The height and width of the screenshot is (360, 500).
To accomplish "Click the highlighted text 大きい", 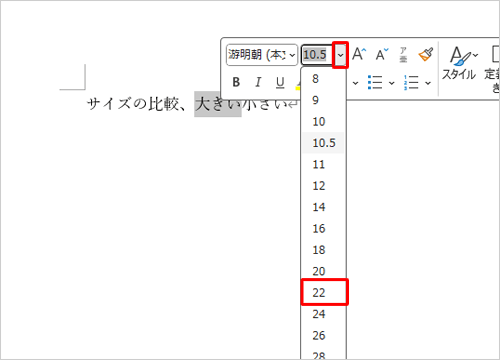I will click(218, 104).
